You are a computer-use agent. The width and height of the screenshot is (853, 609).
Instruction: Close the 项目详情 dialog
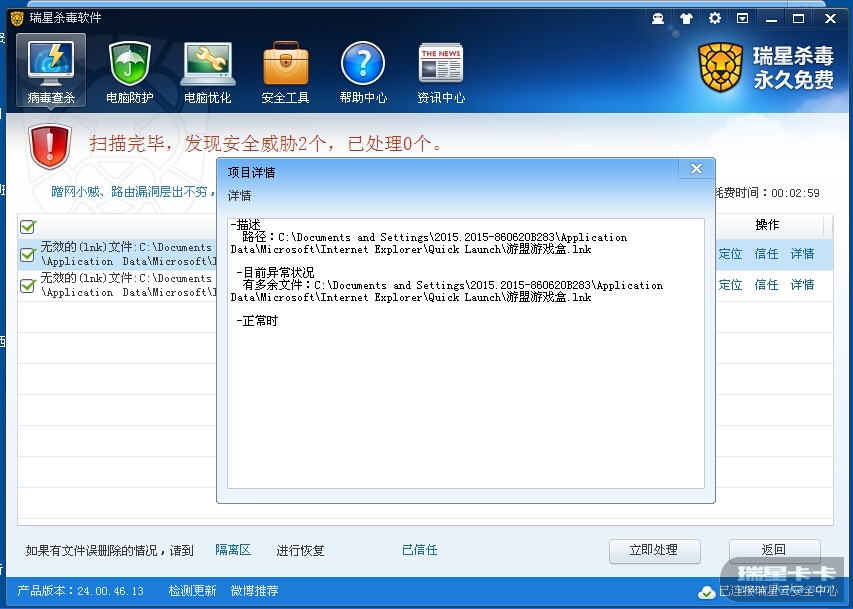pyautogui.click(x=696, y=169)
